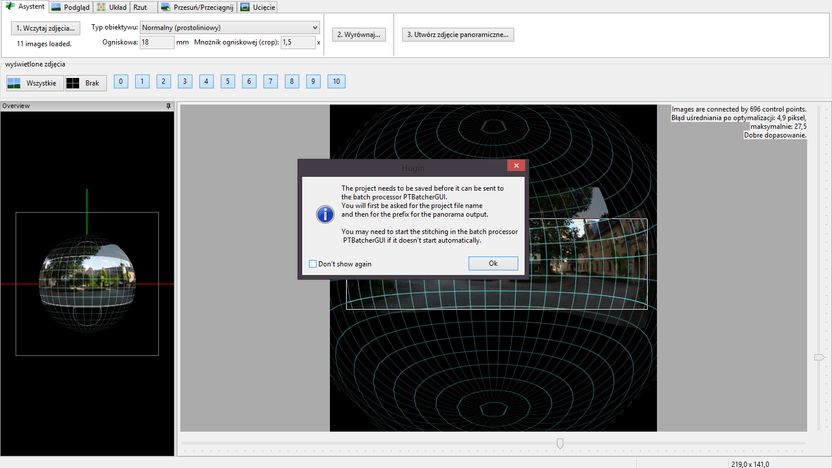Click the Ogniskowa input field

(x=157, y=42)
